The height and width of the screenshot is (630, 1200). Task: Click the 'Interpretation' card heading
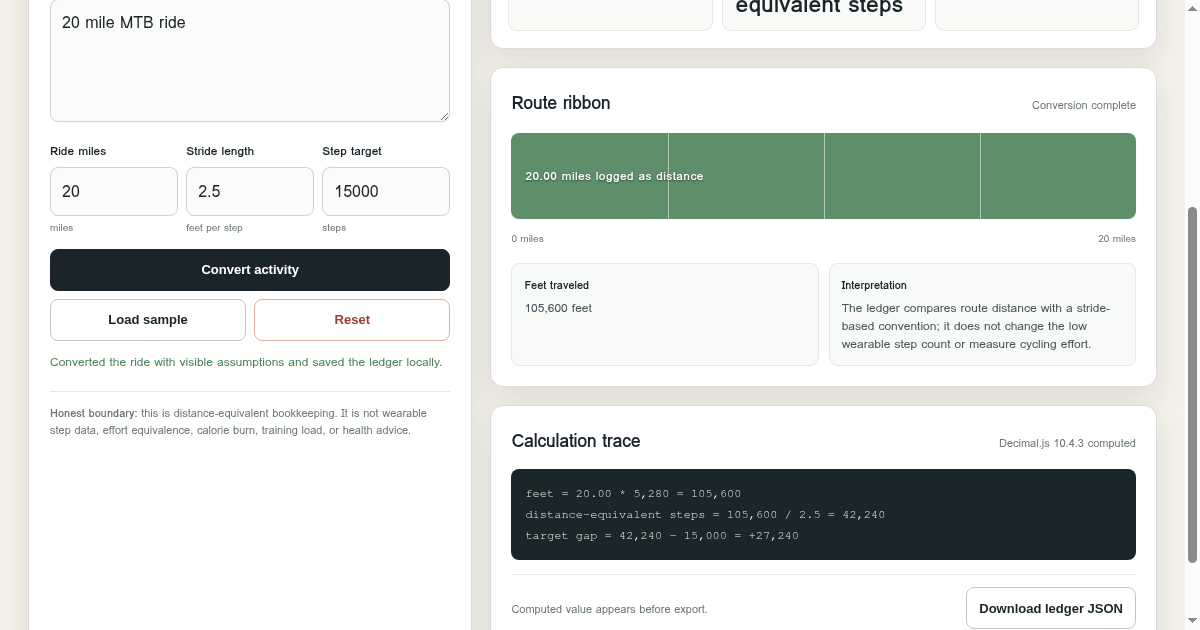click(874, 285)
